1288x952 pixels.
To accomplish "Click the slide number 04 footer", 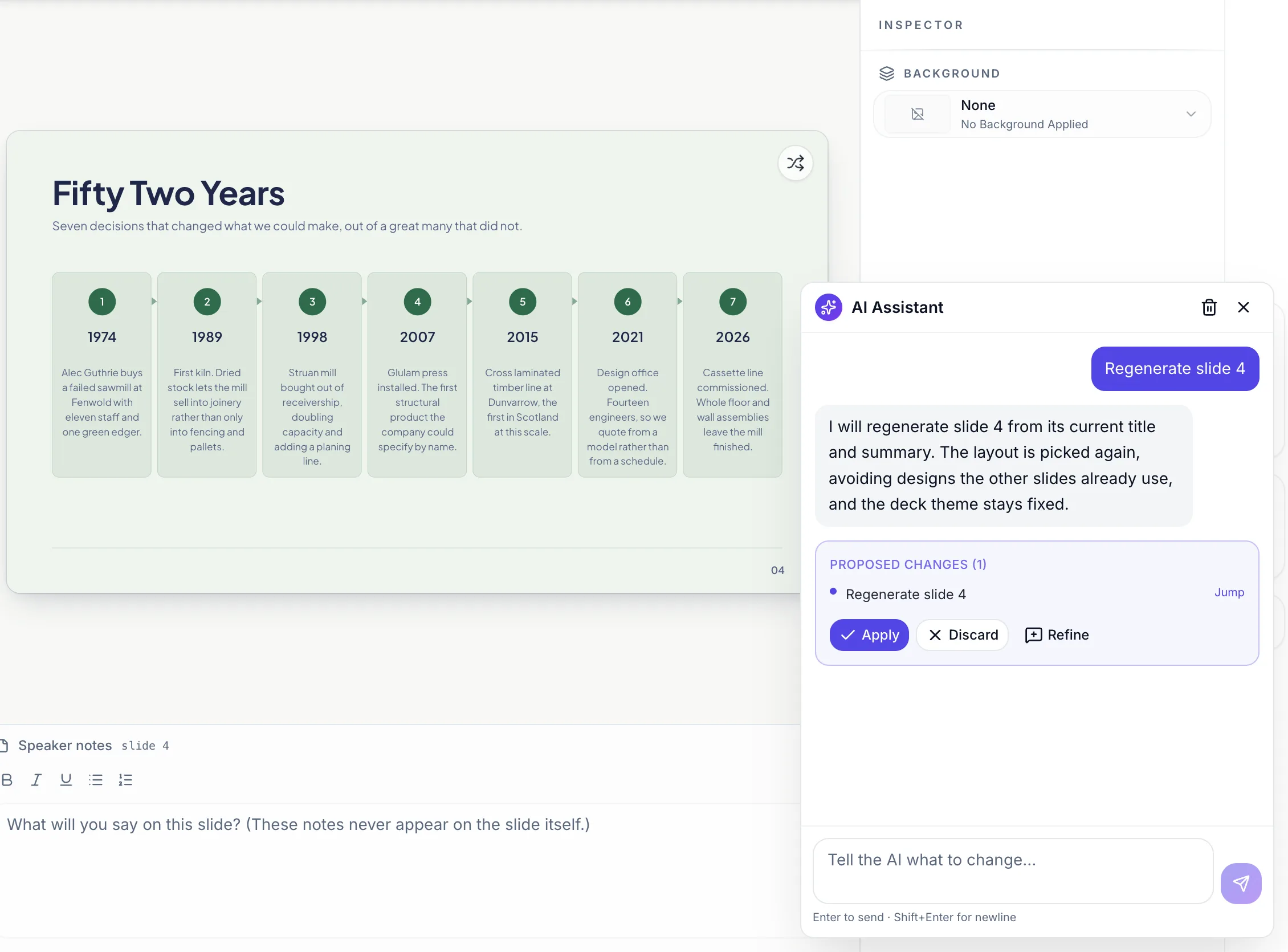I will 777,570.
